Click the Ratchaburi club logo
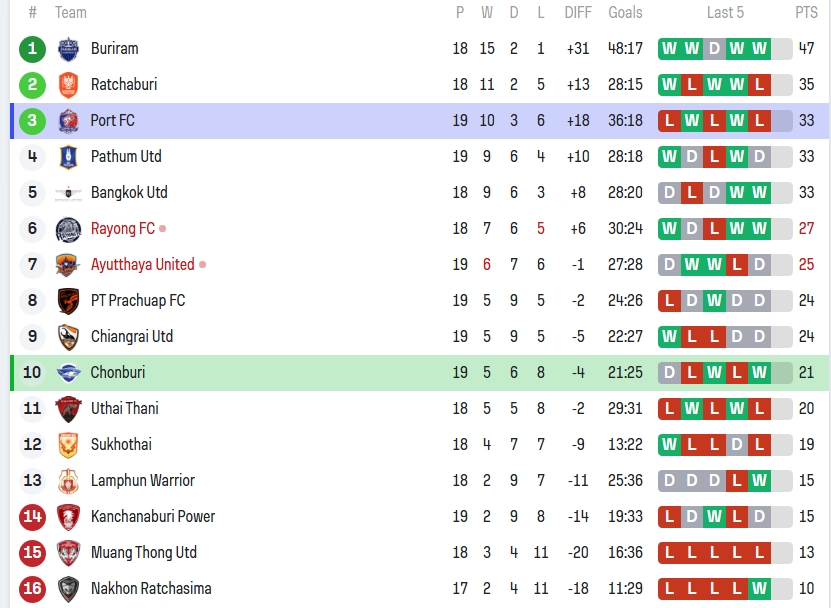This screenshot has width=831, height=608. (68, 85)
